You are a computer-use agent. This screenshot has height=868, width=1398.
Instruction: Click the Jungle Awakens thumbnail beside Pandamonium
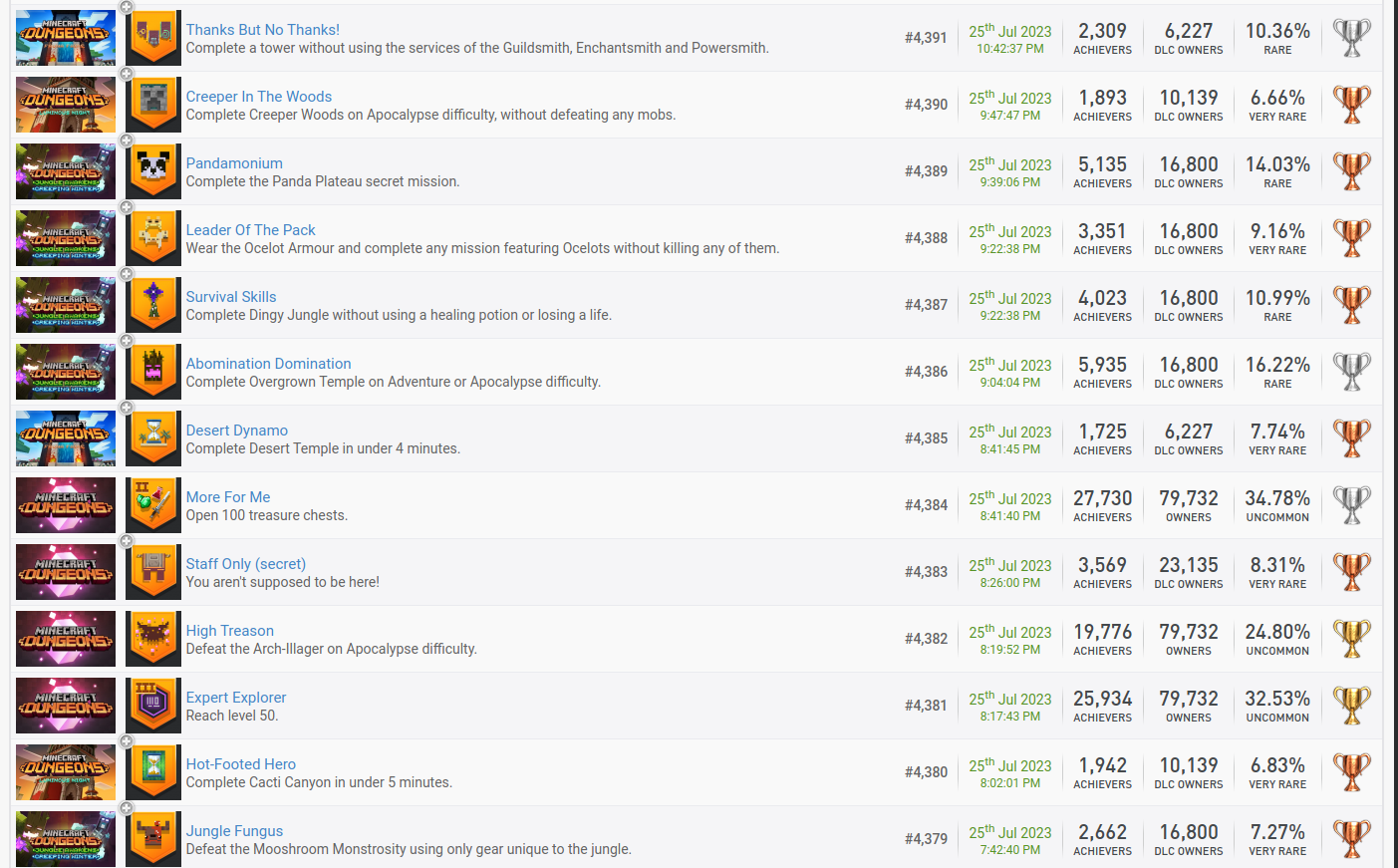tap(66, 171)
